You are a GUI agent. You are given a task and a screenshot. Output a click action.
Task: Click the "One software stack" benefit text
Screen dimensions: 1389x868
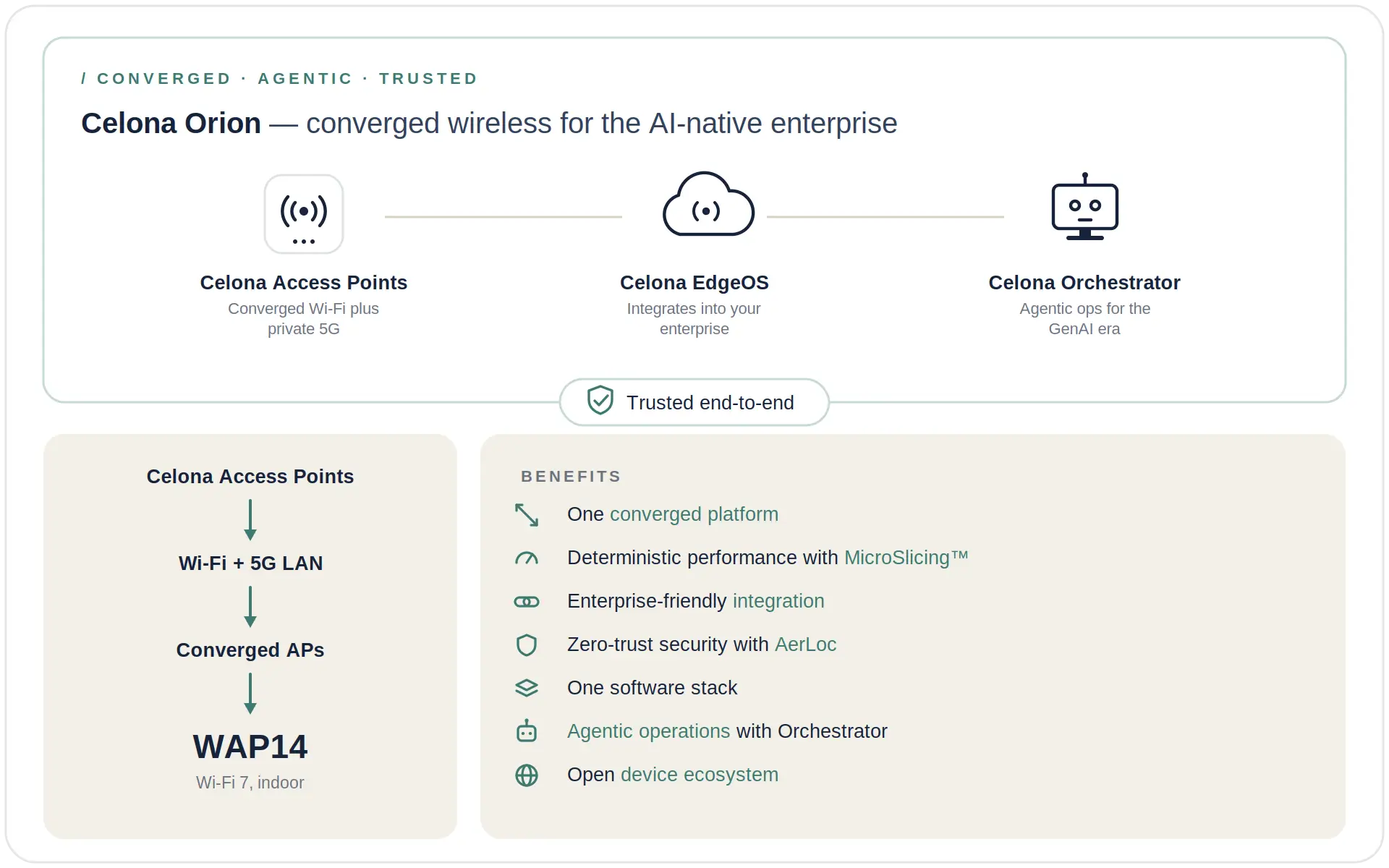653,688
